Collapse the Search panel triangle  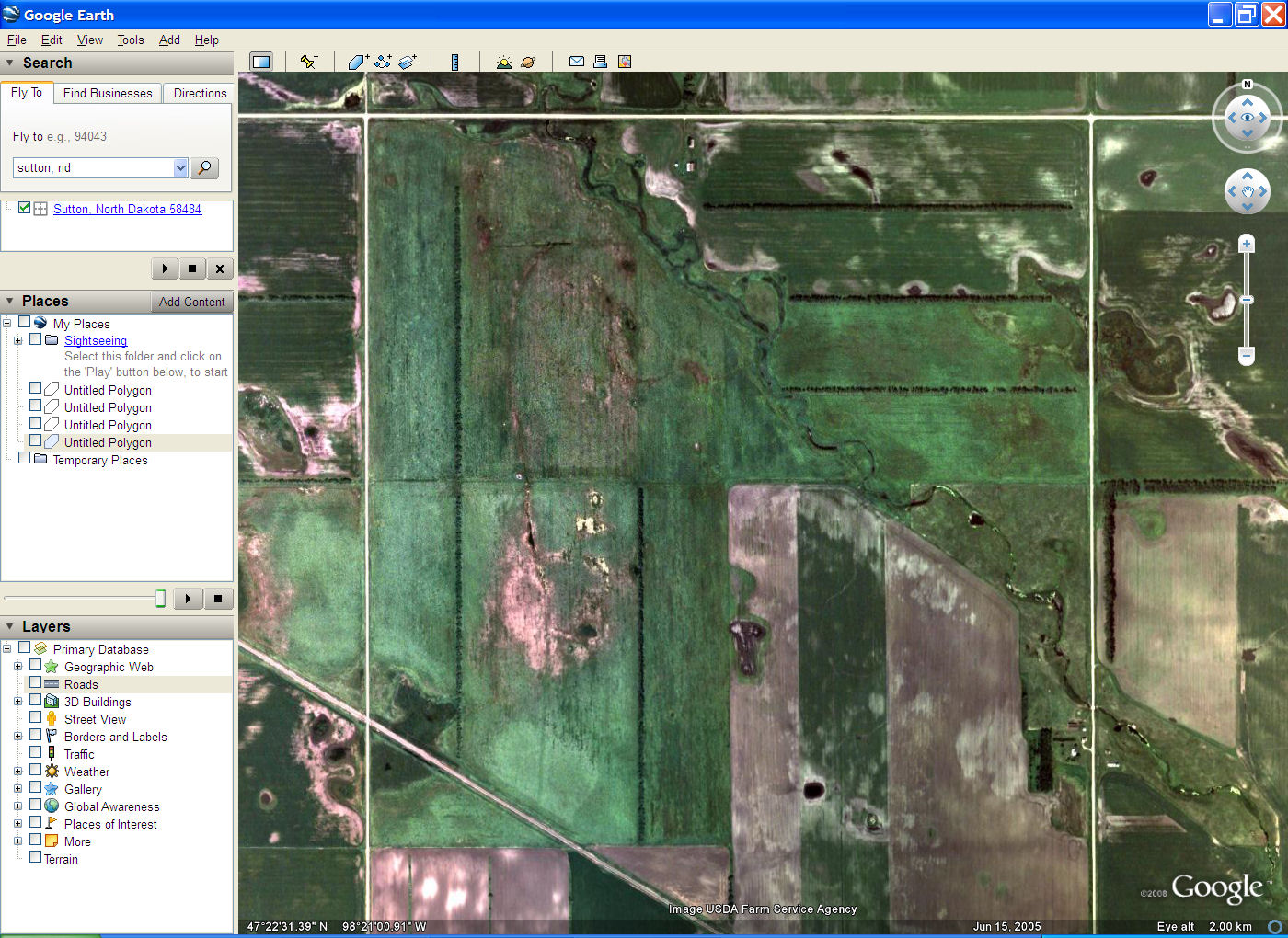coord(10,63)
